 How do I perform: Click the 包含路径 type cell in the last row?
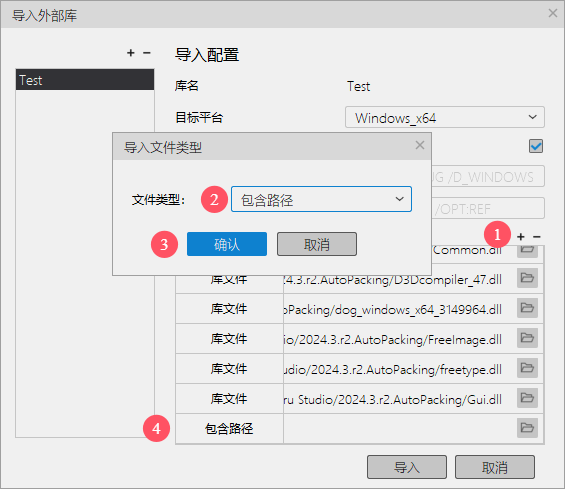pyautogui.click(x=229, y=428)
